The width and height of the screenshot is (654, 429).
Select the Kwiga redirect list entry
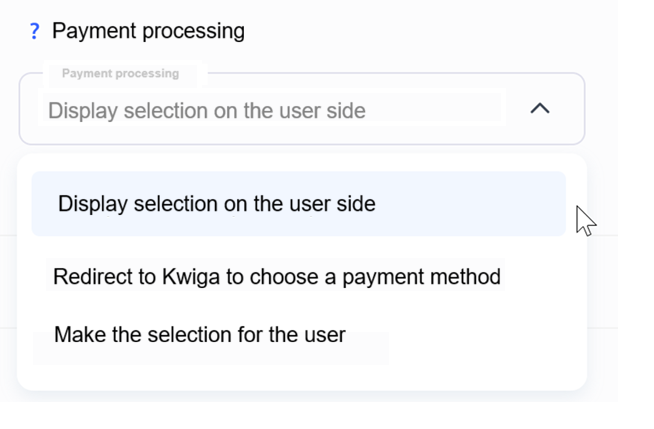coord(276,276)
